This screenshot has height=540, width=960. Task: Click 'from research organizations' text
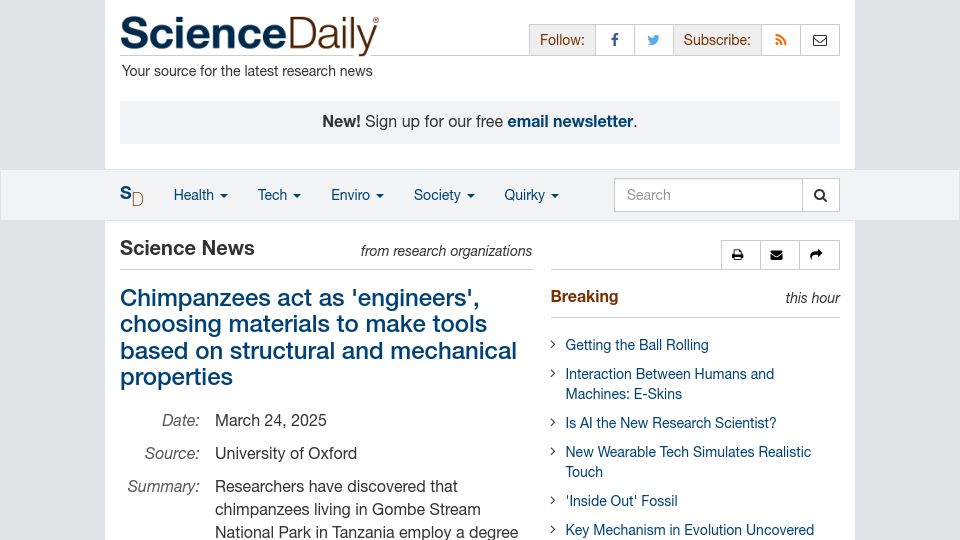pos(446,251)
